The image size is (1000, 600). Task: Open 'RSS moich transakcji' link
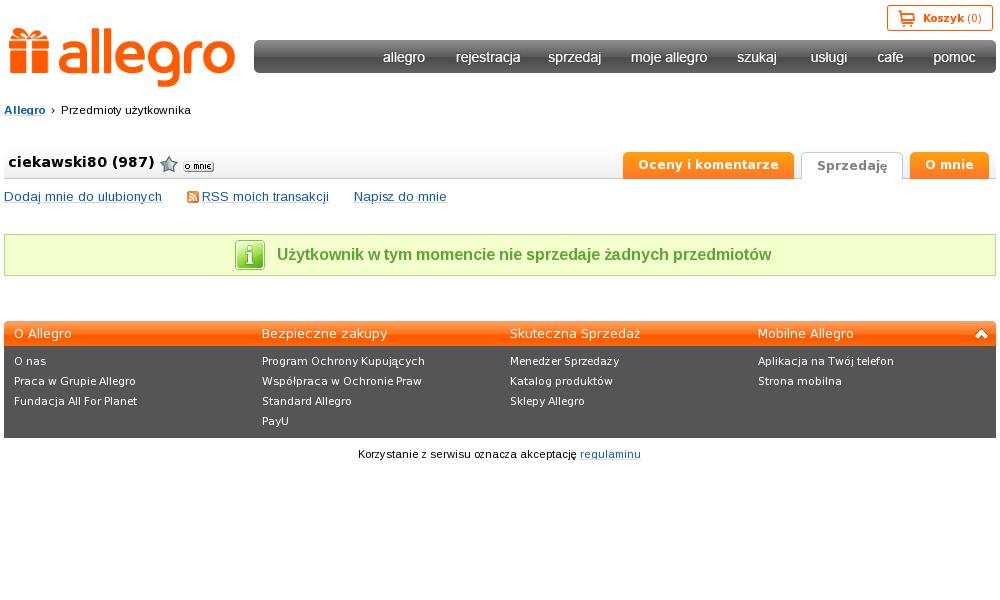click(265, 197)
